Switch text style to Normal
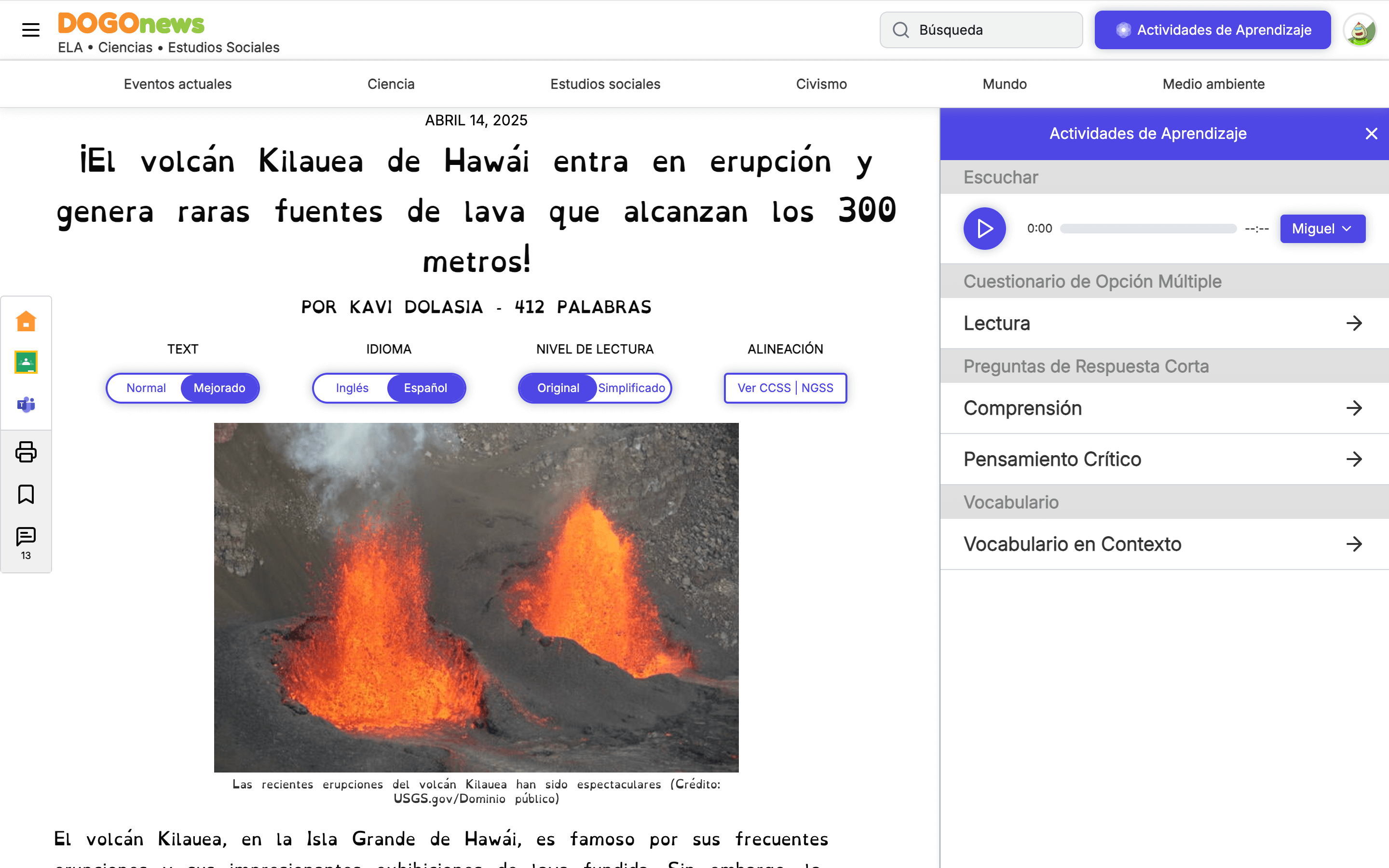 tap(146, 388)
